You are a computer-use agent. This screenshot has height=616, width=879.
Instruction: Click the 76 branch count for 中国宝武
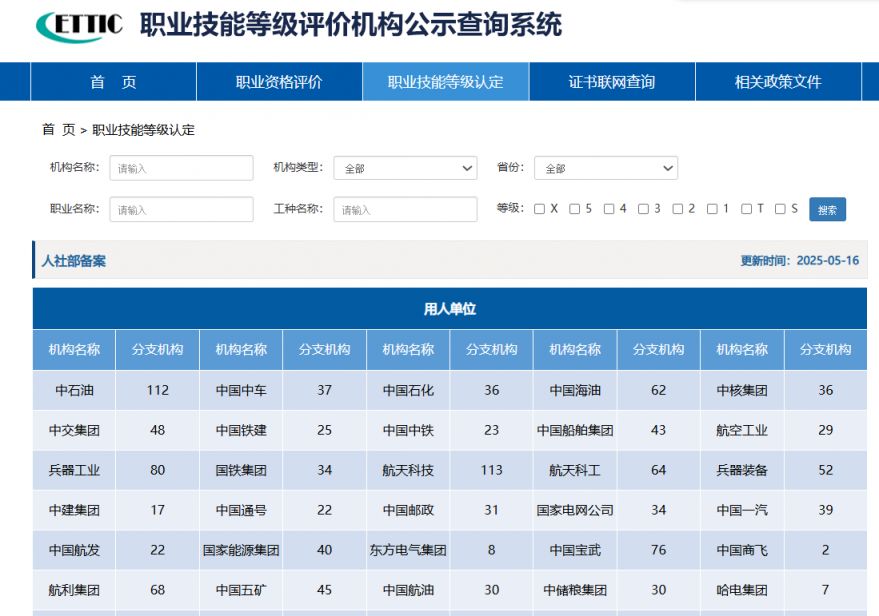coord(659,550)
